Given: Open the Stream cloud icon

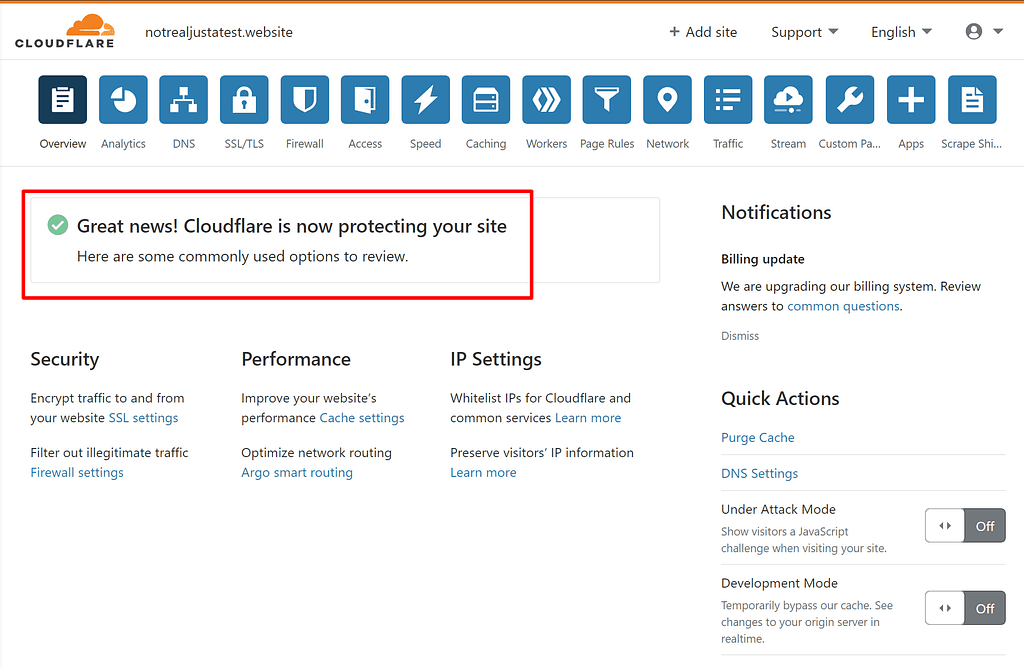Looking at the screenshot, I should click(787, 99).
